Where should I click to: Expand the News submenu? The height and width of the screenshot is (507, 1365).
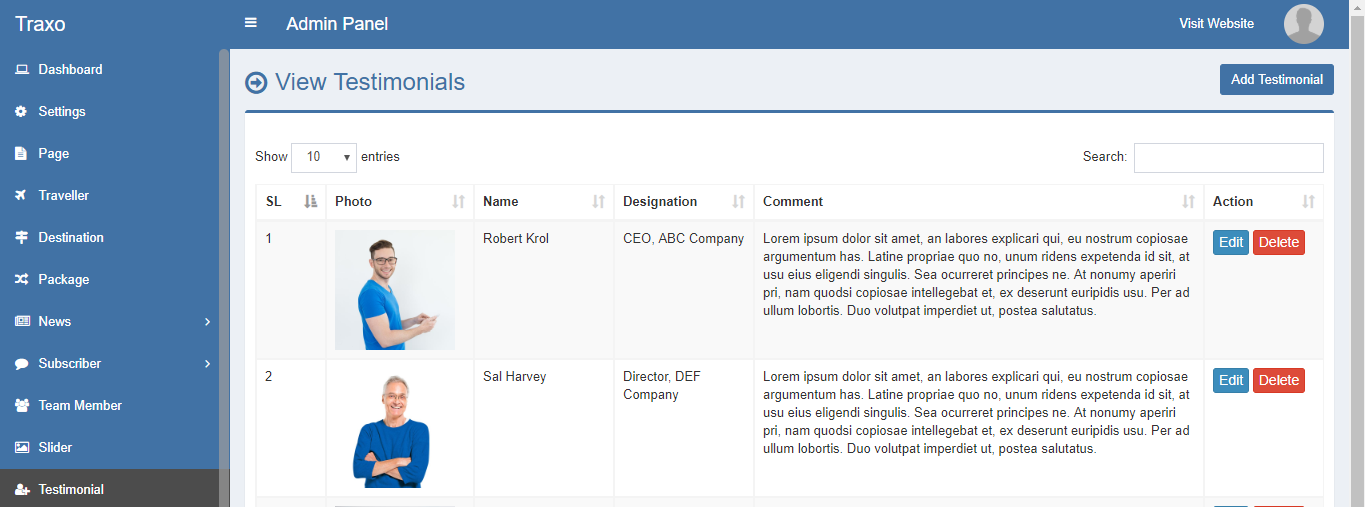(x=207, y=322)
